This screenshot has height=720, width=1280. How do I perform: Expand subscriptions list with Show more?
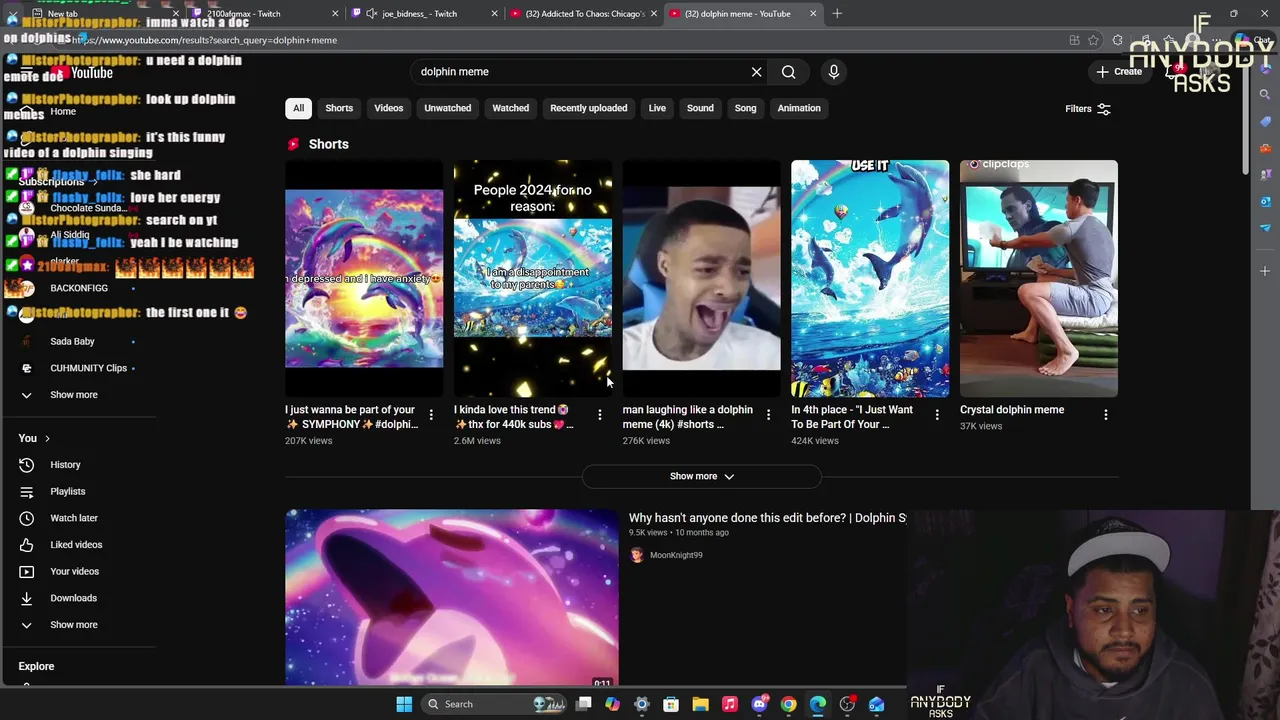point(74,395)
